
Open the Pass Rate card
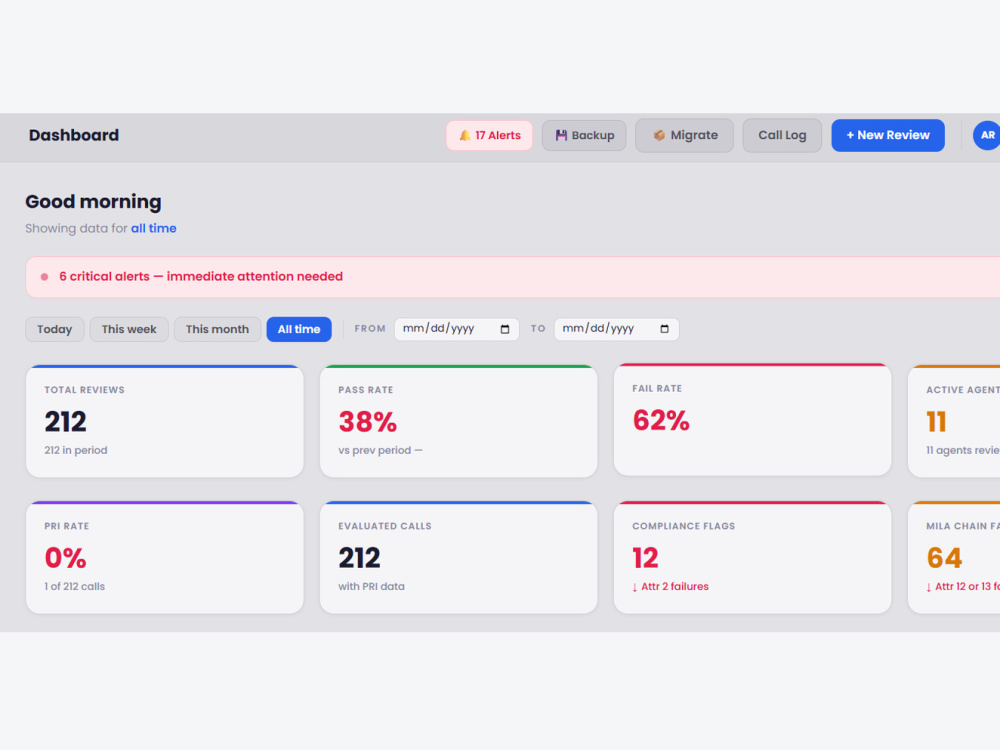pyautogui.click(x=459, y=421)
